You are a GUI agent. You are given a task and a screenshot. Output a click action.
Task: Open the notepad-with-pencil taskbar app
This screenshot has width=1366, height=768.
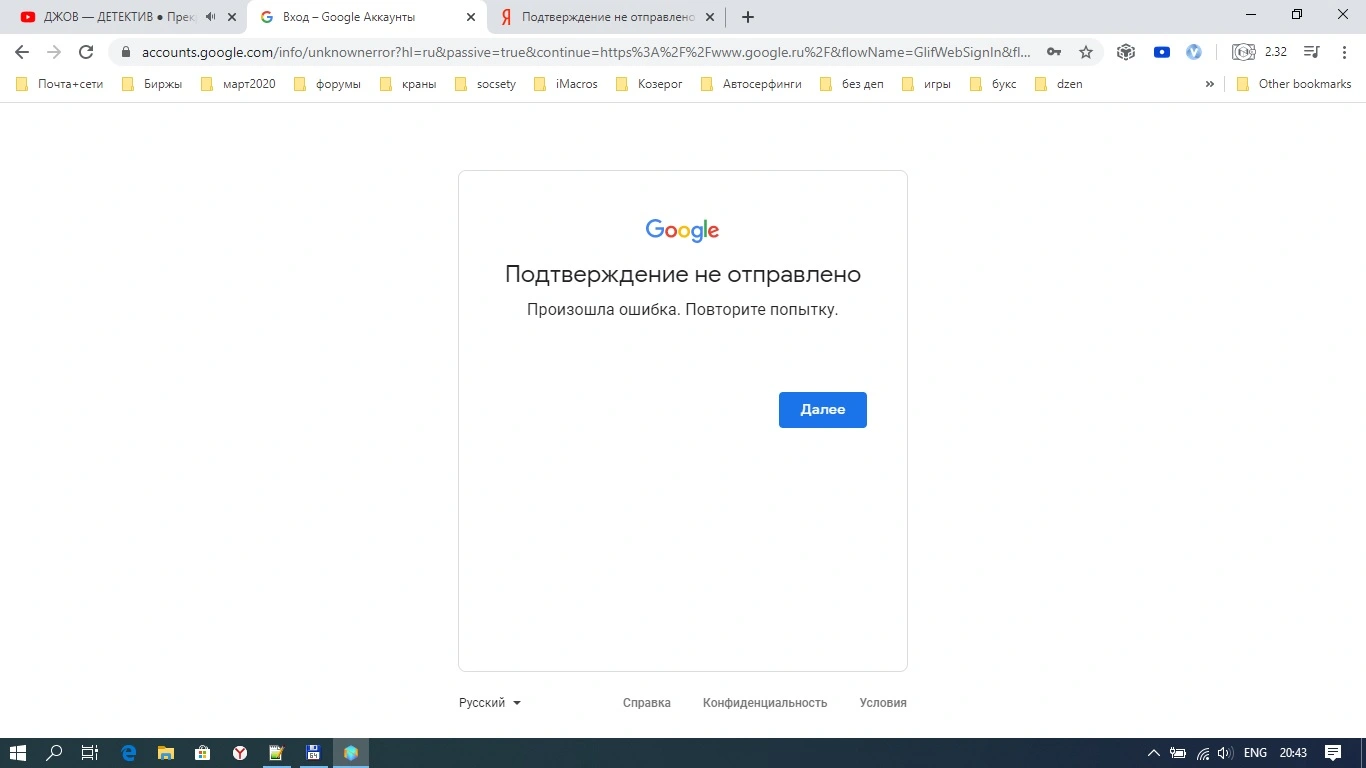coord(277,753)
